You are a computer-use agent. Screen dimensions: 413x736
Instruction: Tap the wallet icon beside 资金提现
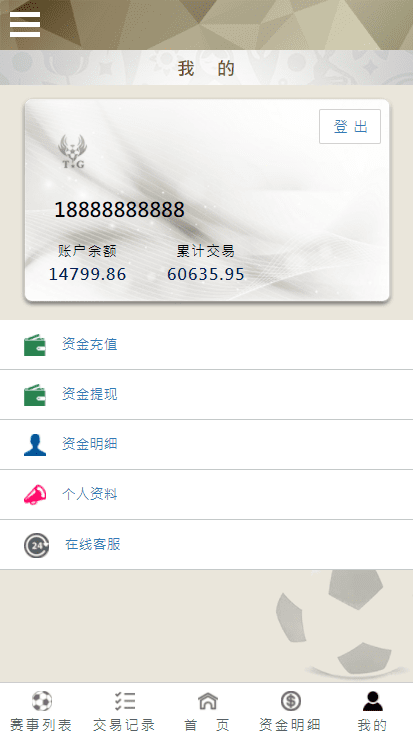pyautogui.click(x=35, y=395)
